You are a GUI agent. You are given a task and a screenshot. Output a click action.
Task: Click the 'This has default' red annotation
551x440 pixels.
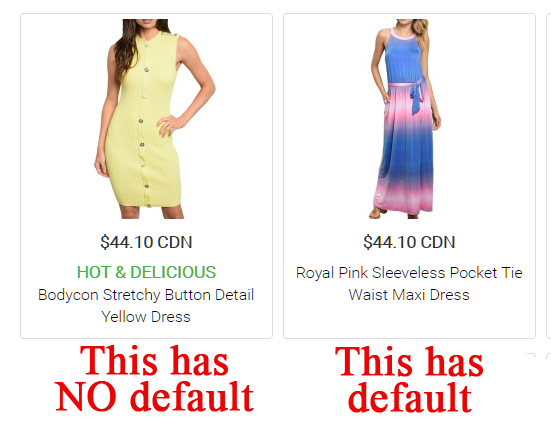pos(409,379)
